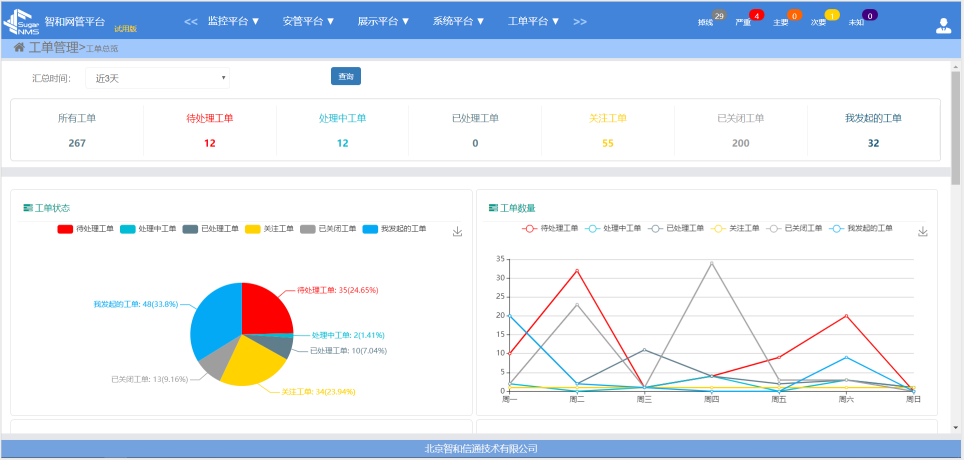The image size is (964, 460).
Task: Download the 工单数量 line chart image
Action: pyautogui.click(x=922, y=231)
